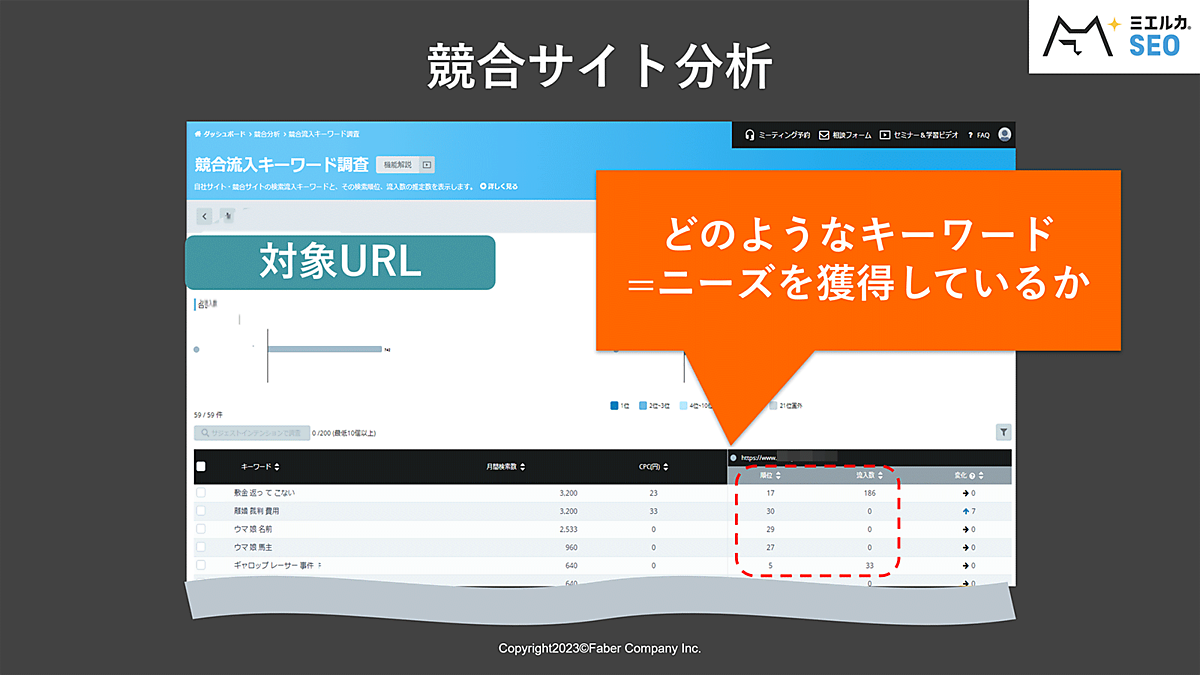The image size is (1200, 675).
Task: Go to 競合分析 breadcrumb
Action: (x=267, y=133)
